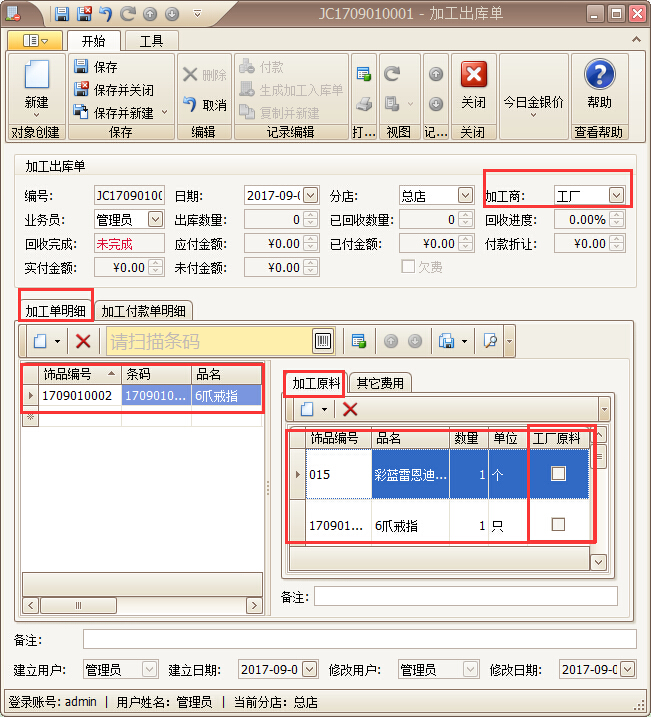Click the barcode scan icon beside the input

point(323,341)
